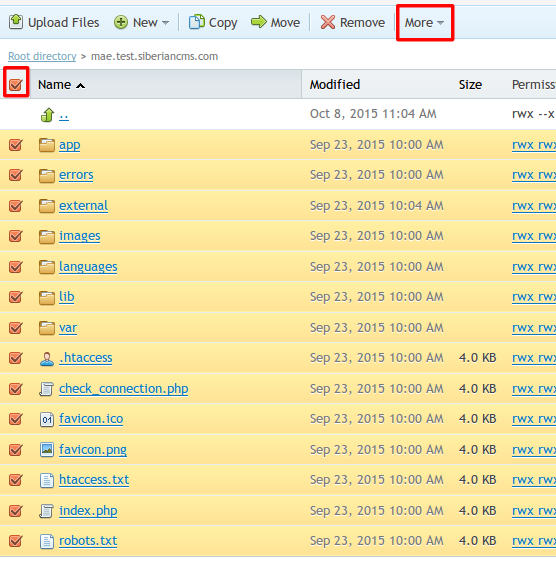Toggle the select-all checkbox in header
This screenshot has height=563, width=556.
pyautogui.click(x=16, y=85)
